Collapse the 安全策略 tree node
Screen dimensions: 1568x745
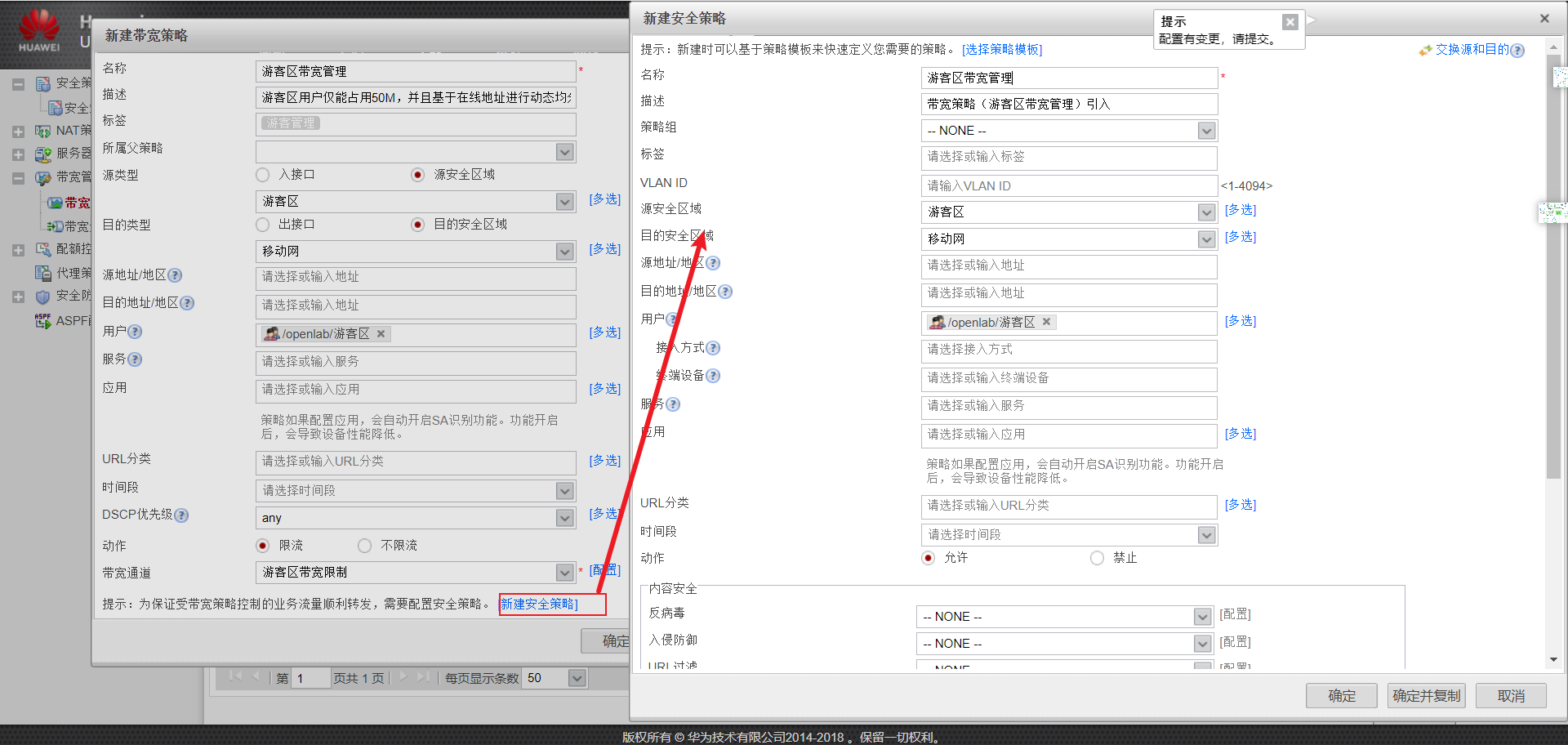(x=18, y=84)
